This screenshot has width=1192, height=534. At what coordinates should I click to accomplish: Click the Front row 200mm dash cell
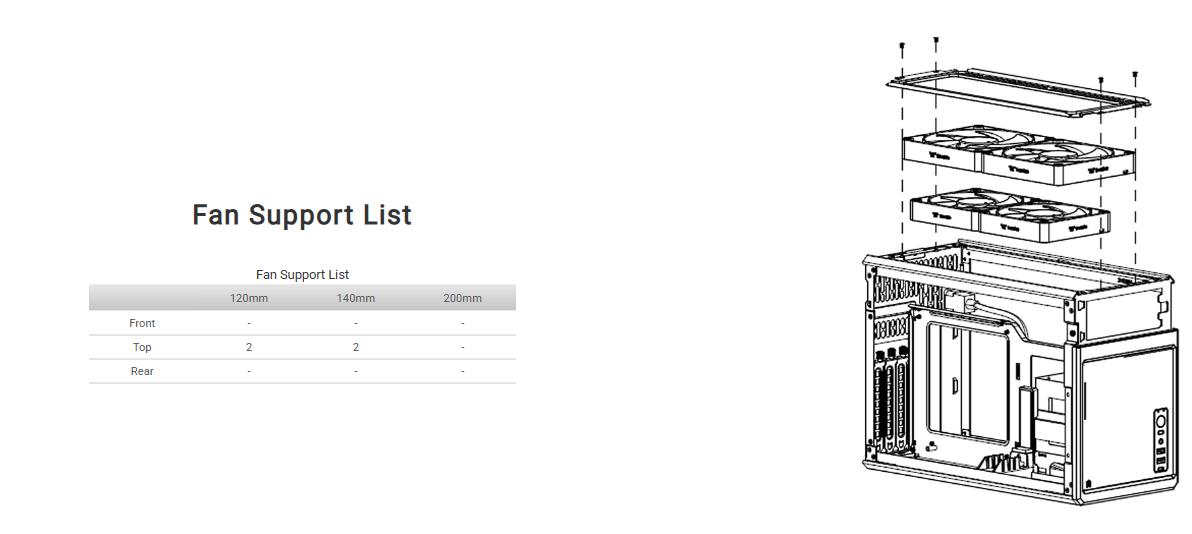click(463, 323)
